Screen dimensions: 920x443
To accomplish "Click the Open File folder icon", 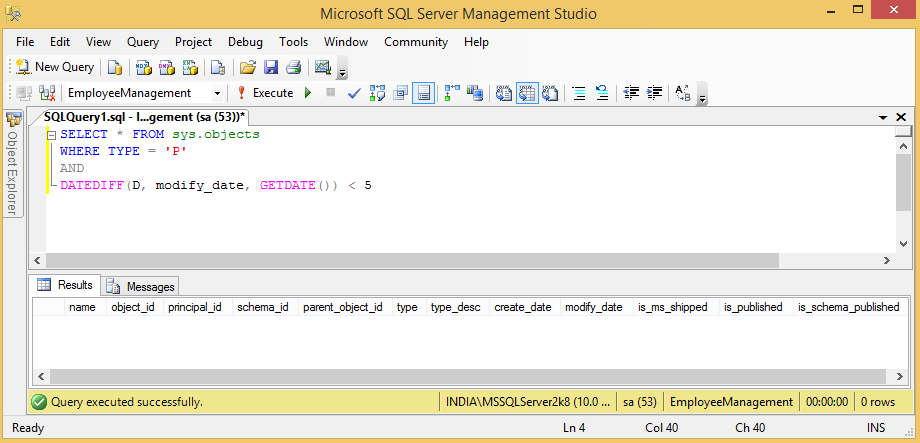I will pyautogui.click(x=248, y=67).
